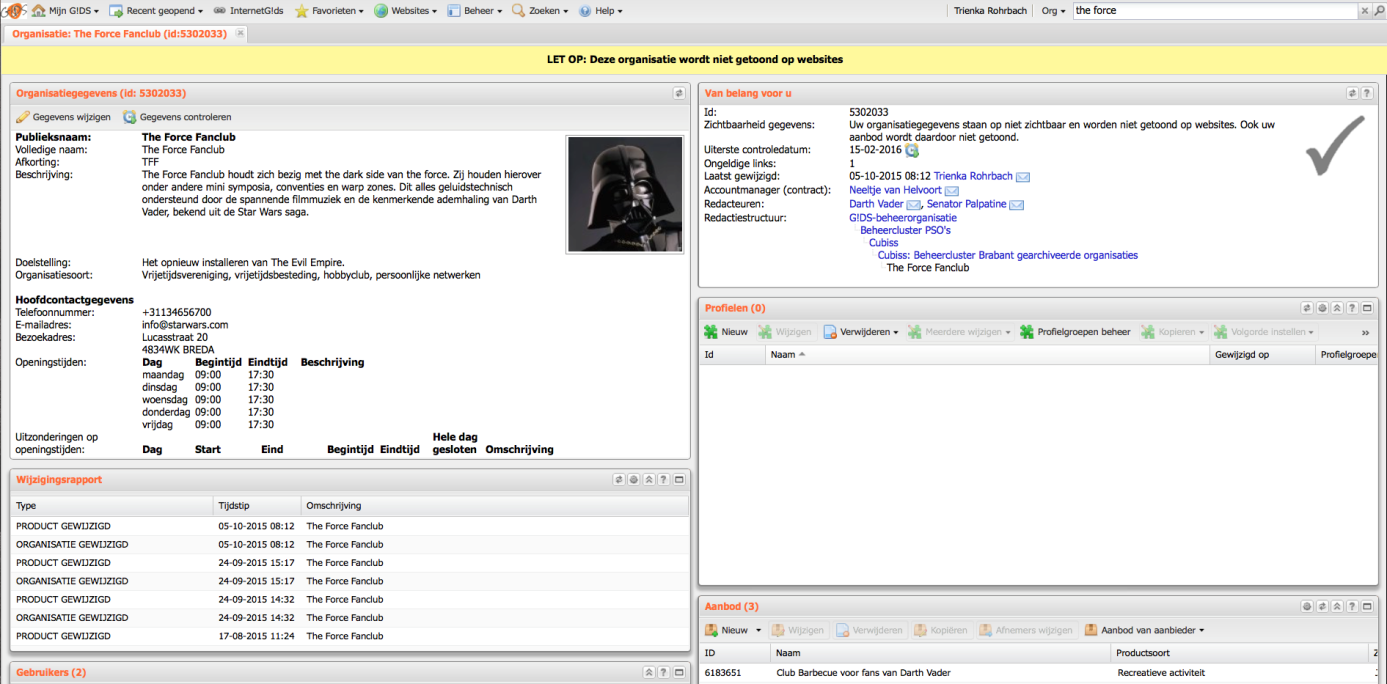This screenshot has height=684, width=1387.
Task: Open the Zoeken dropdown menu
Action: pos(540,10)
